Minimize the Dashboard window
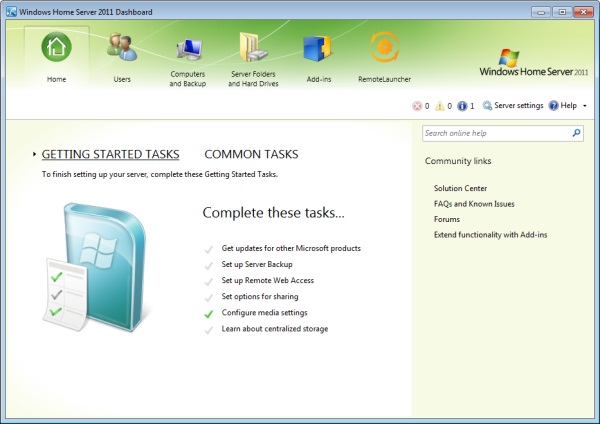 pos(541,12)
